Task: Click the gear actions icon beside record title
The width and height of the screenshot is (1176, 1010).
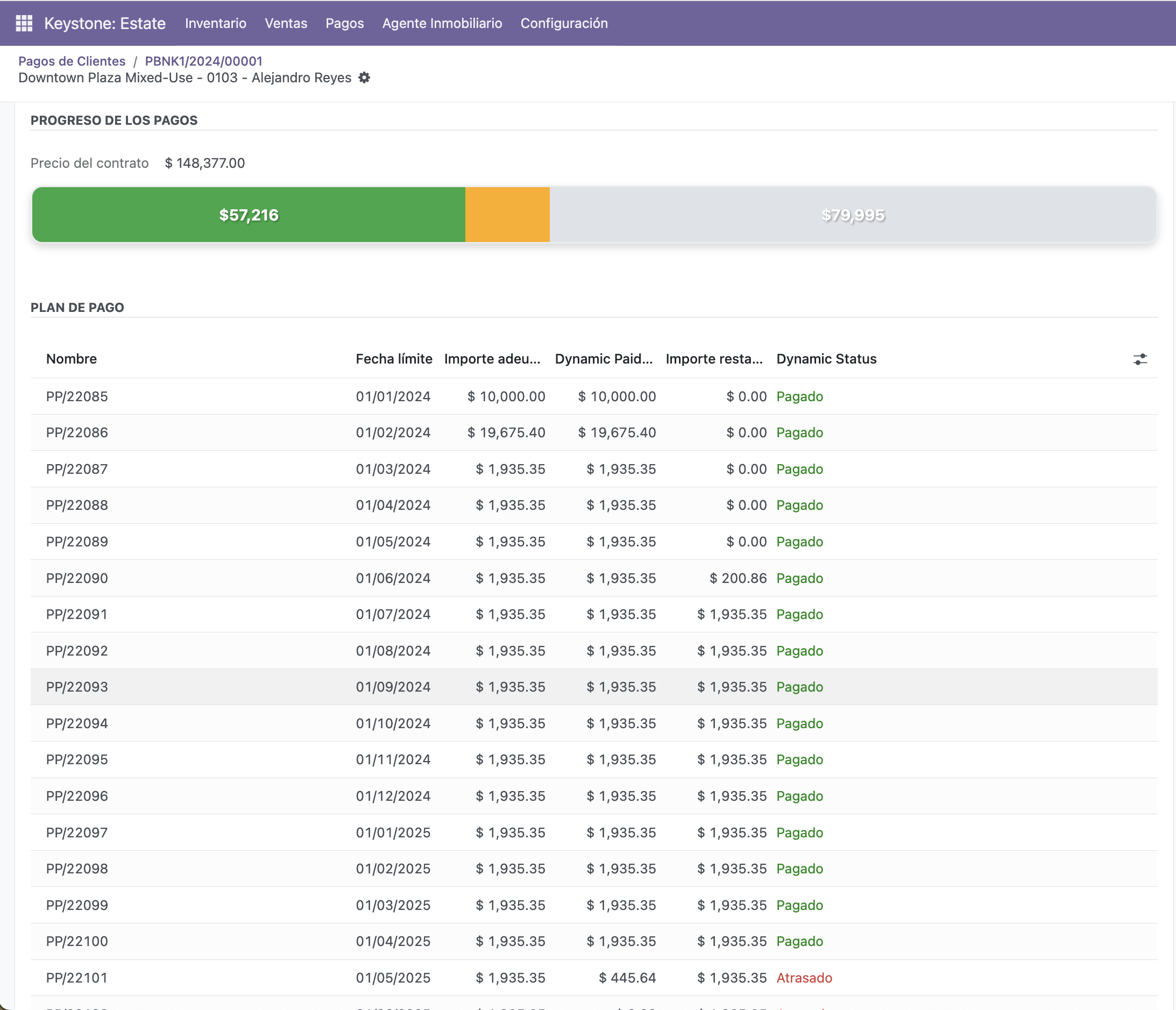Action: click(x=364, y=78)
